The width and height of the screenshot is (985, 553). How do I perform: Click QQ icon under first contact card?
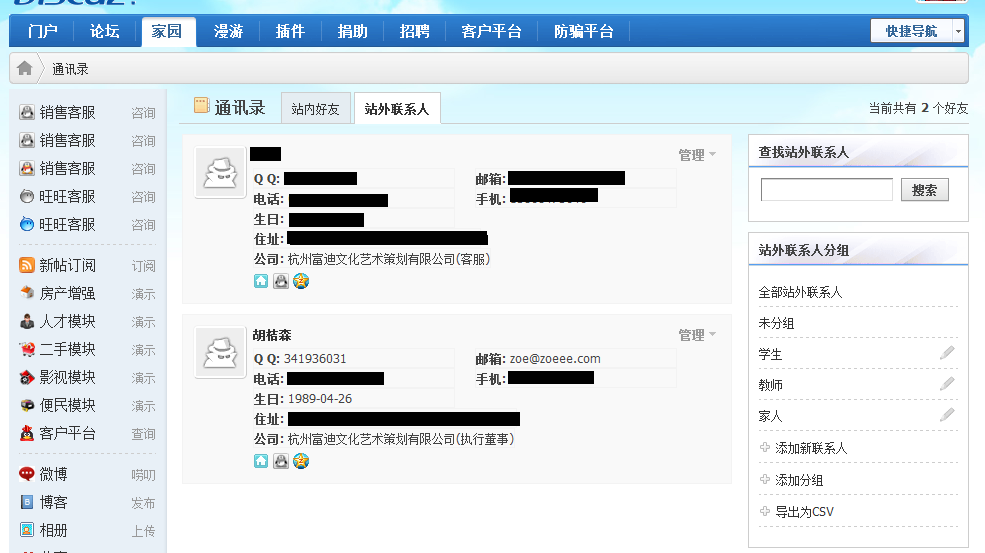pos(281,281)
